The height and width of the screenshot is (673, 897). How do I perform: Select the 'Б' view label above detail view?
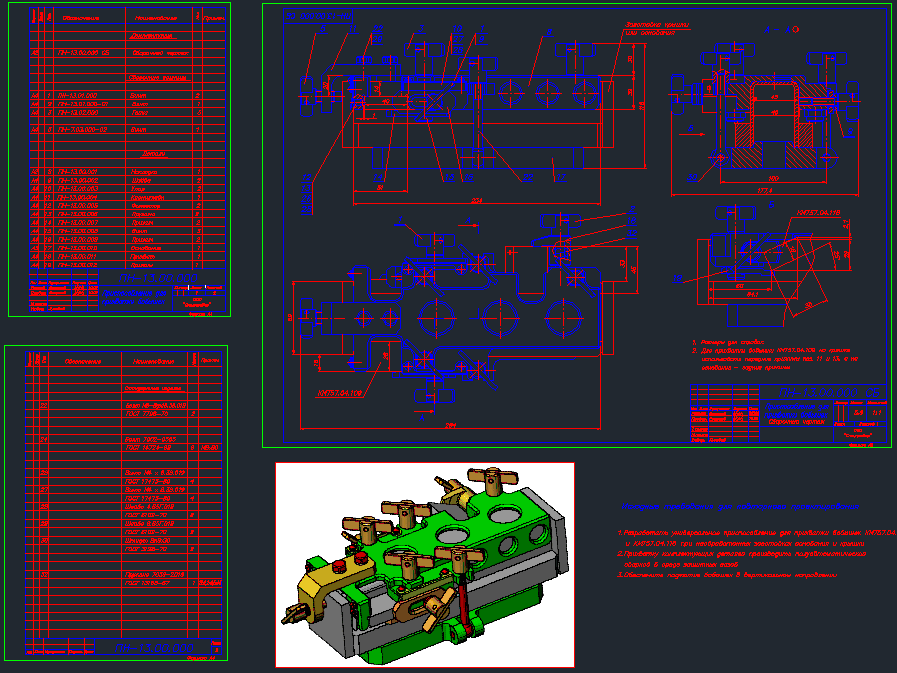pyautogui.click(x=771, y=204)
